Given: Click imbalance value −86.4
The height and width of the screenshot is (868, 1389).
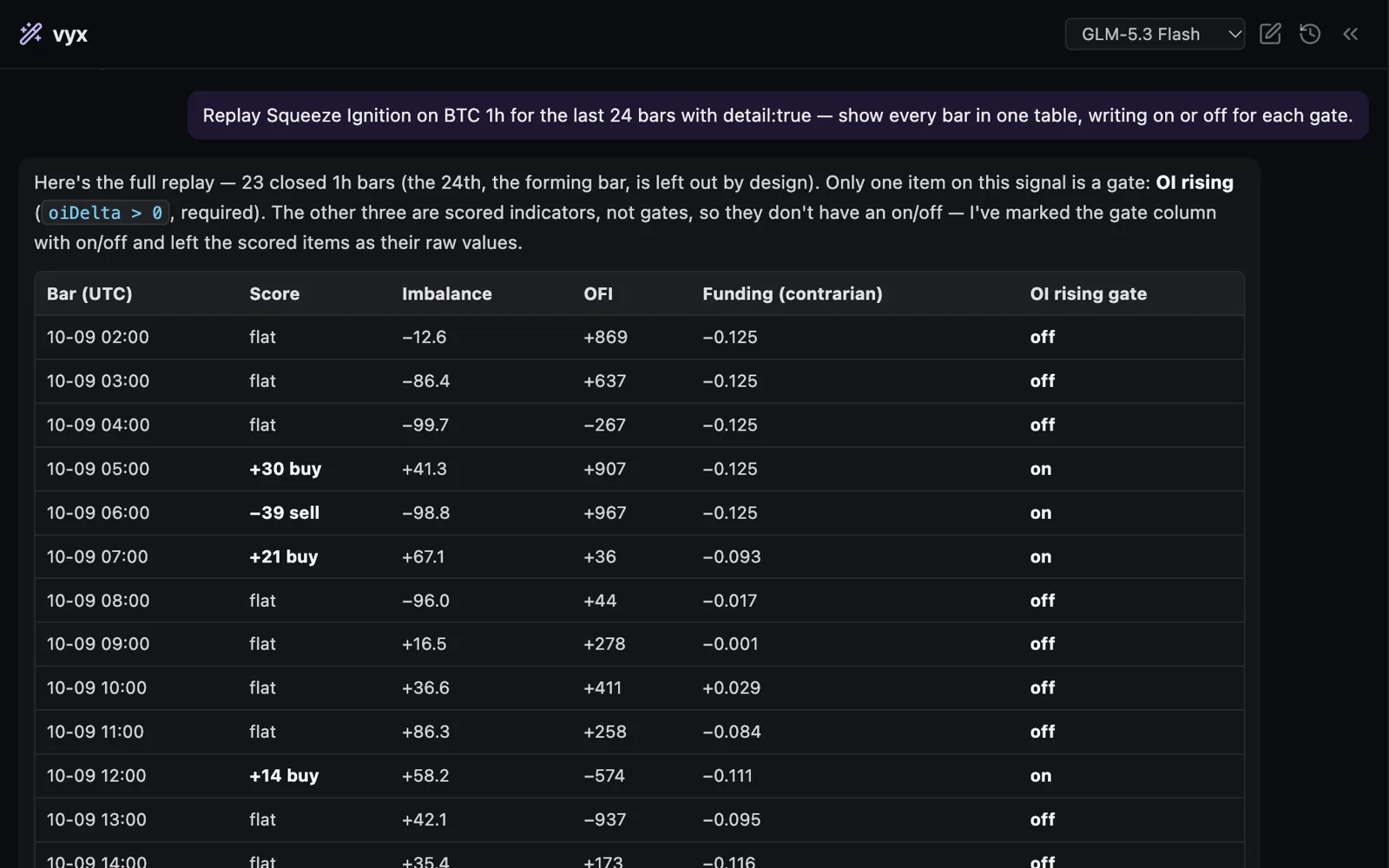Looking at the screenshot, I should click(426, 381).
